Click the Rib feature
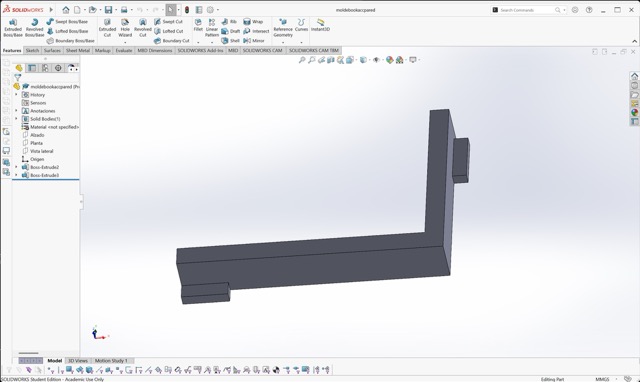The image size is (640, 382). (x=229, y=22)
